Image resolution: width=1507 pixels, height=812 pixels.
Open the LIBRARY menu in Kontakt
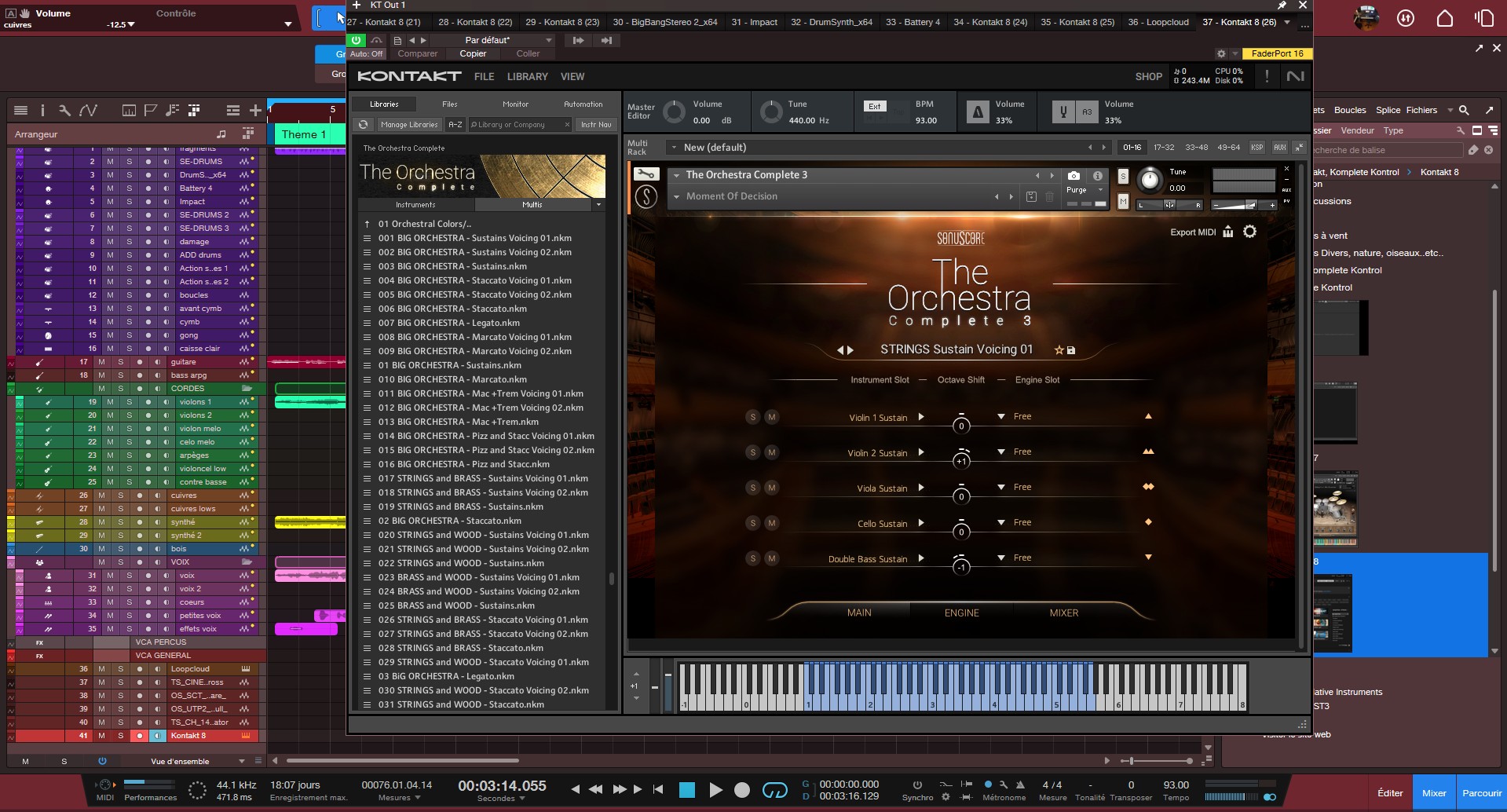point(527,77)
